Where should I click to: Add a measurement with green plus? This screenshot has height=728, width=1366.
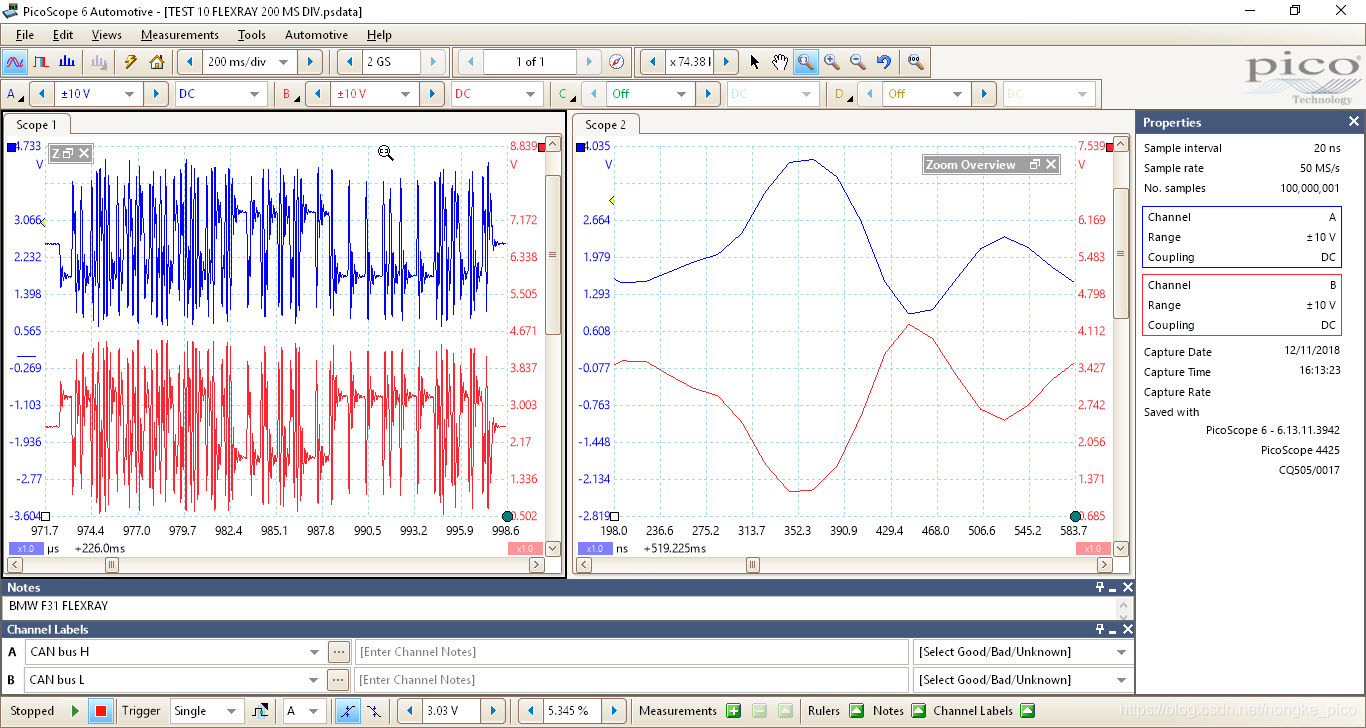click(x=733, y=711)
